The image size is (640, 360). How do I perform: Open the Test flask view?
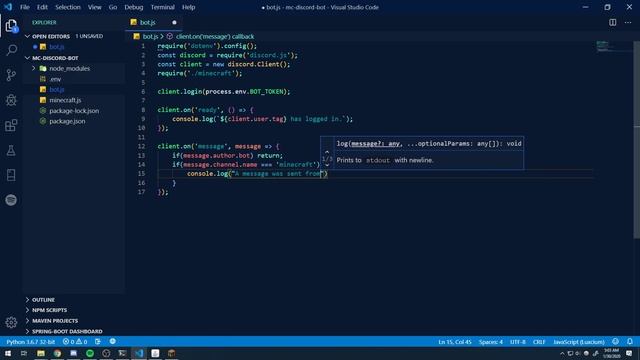pyautogui.click(x=11, y=150)
